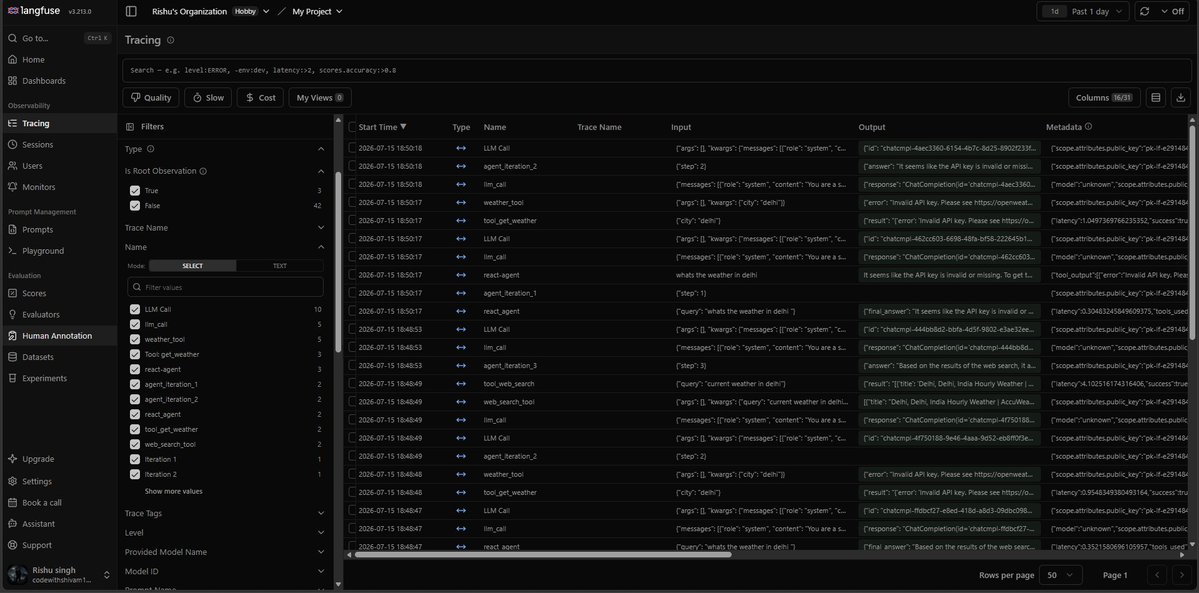Click the Langfuse logo
Image resolution: width=1199 pixels, height=593 pixels.
coord(34,11)
